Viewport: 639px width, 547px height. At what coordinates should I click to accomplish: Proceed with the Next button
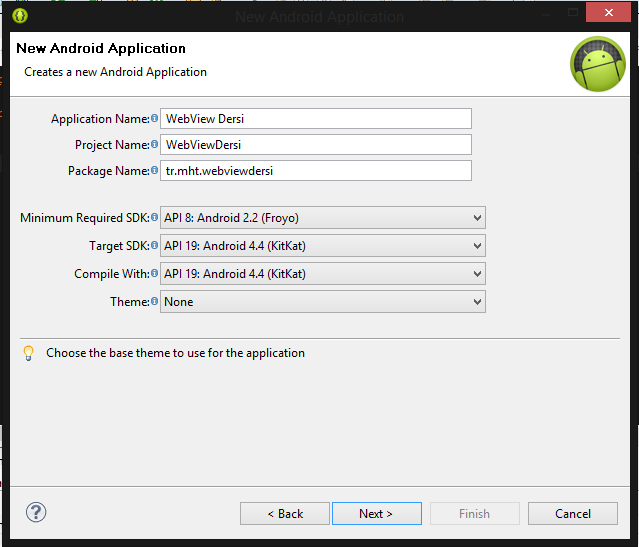pos(377,514)
